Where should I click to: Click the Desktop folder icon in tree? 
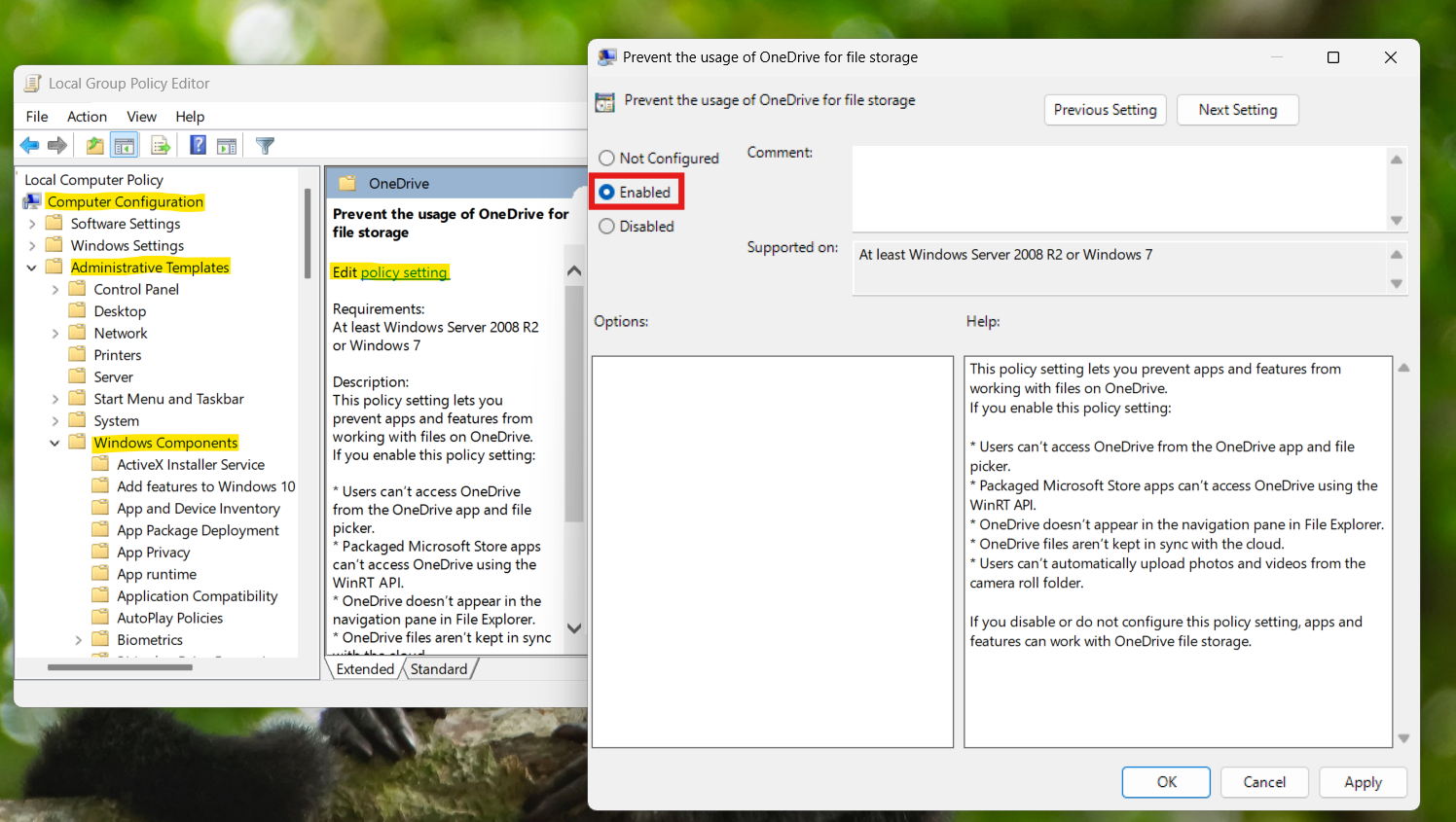point(78,311)
